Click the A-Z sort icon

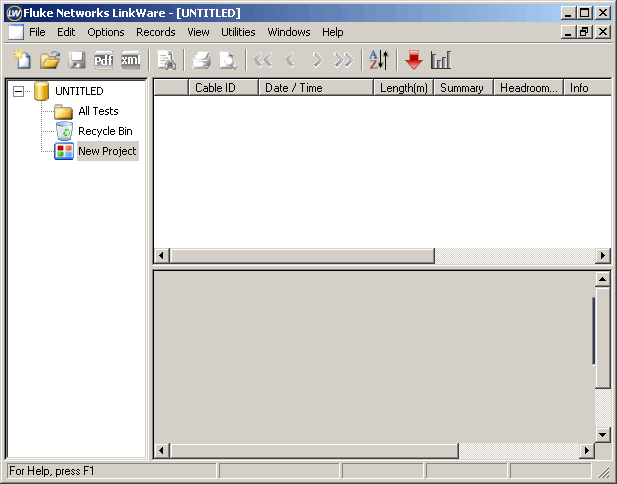pos(379,60)
